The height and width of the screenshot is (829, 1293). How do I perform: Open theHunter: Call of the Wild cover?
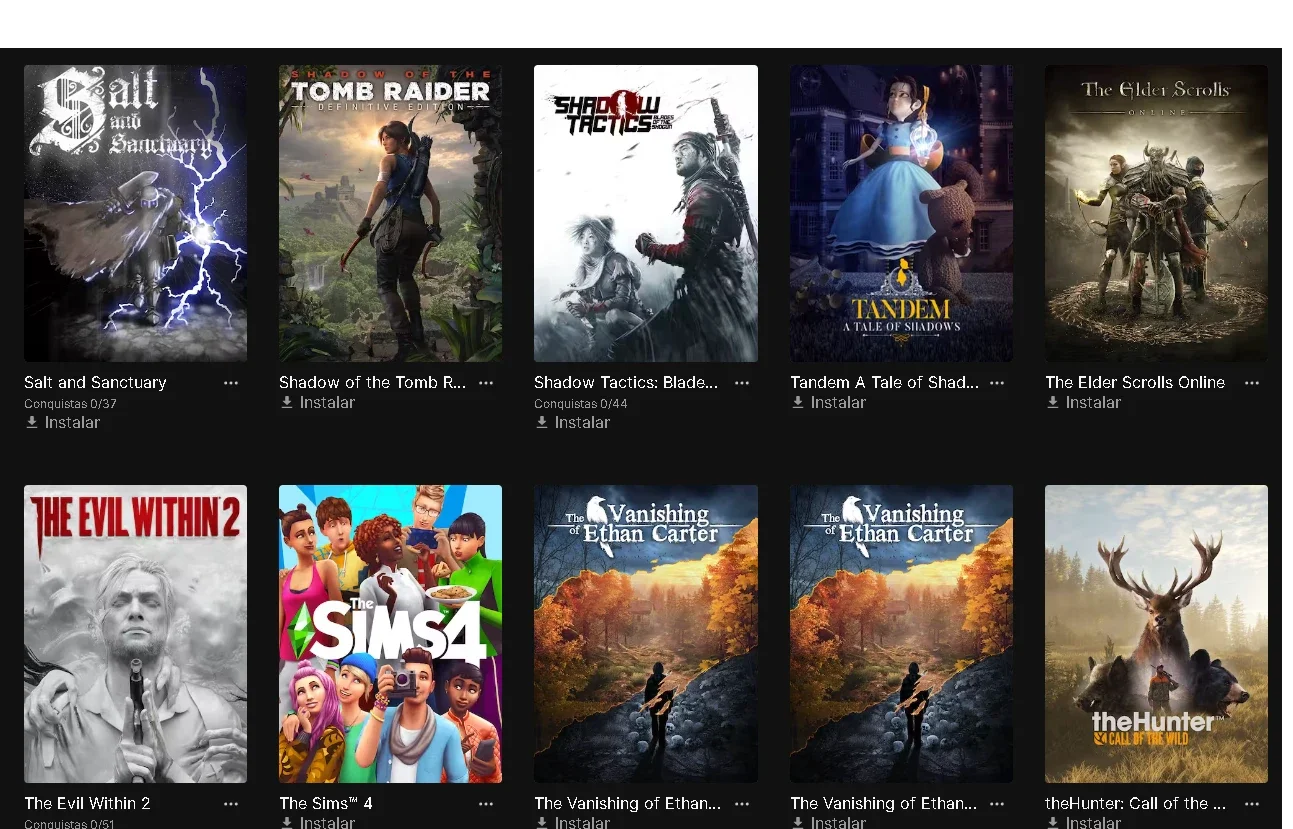pos(1156,634)
